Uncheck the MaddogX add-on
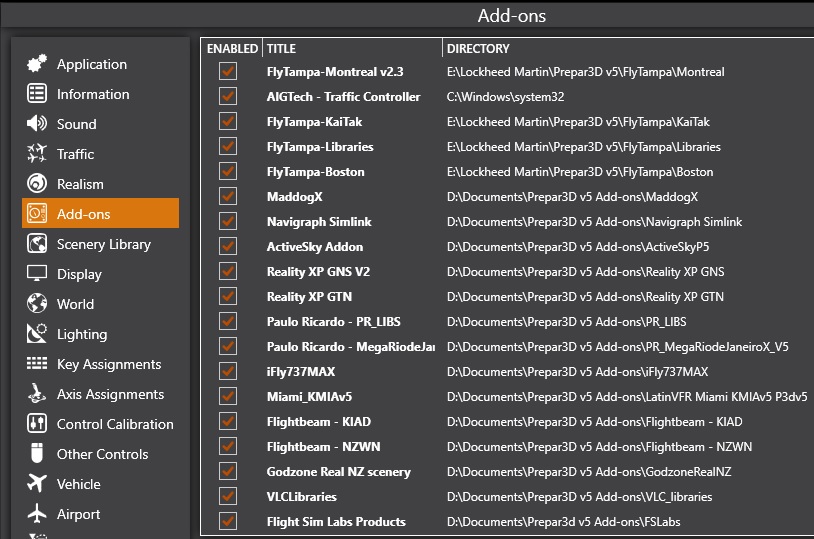This screenshot has width=814, height=539. point(227,196)
